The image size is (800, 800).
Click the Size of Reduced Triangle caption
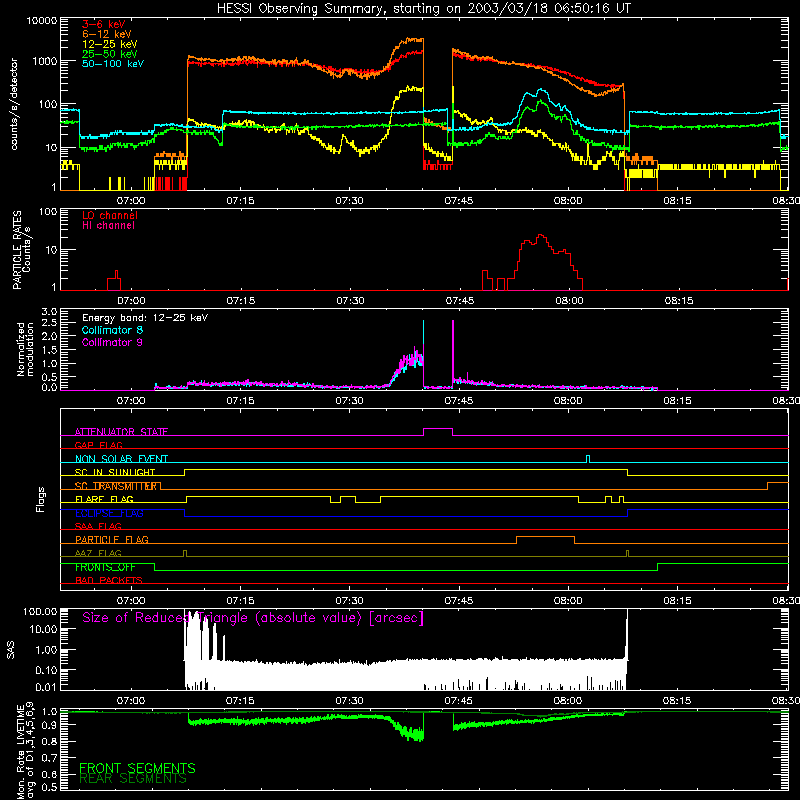tap(253, 618)
